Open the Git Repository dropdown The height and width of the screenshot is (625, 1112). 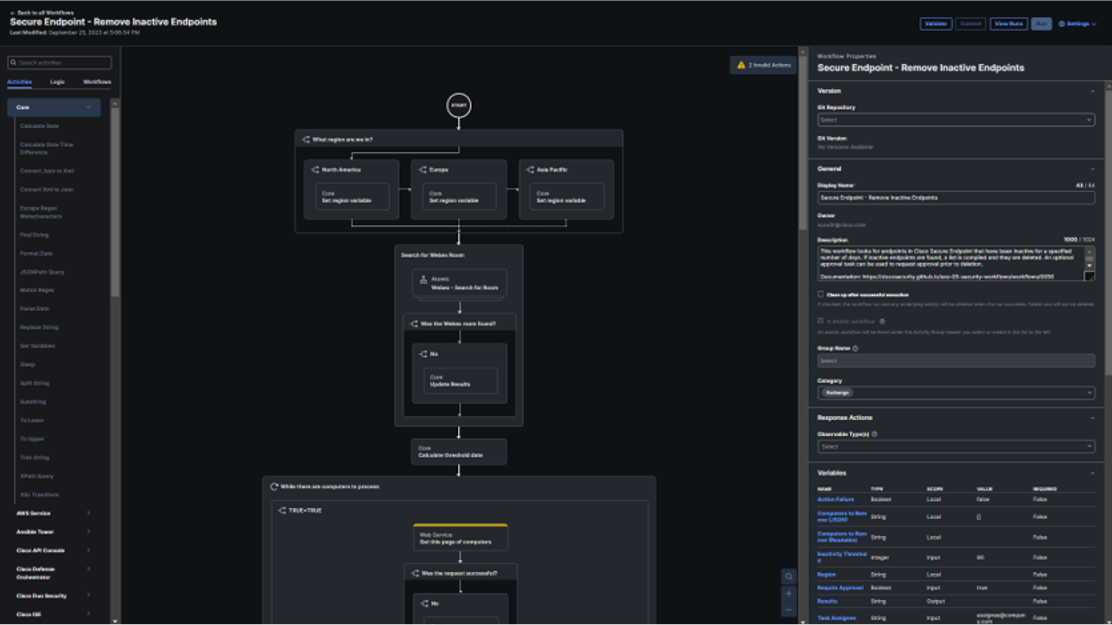coord(955,119)
